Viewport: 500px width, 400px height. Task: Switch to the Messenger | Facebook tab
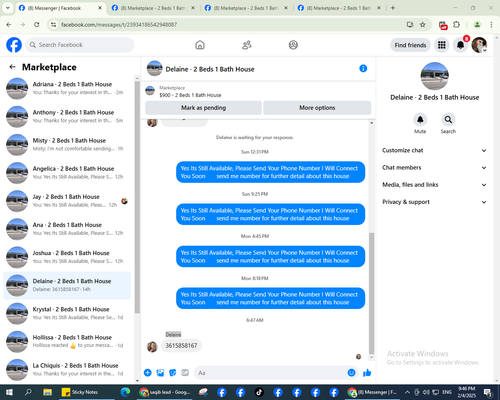[x=60, y=8]
